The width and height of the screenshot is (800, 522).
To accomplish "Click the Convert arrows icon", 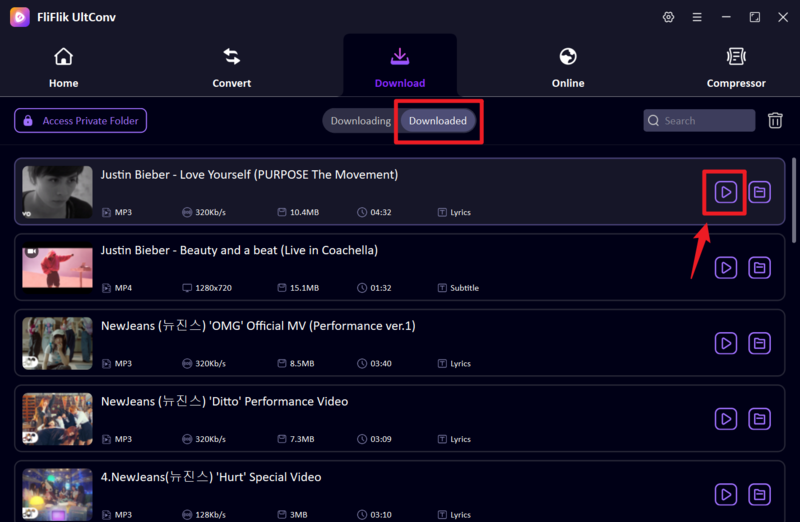I will click(232, 57).
